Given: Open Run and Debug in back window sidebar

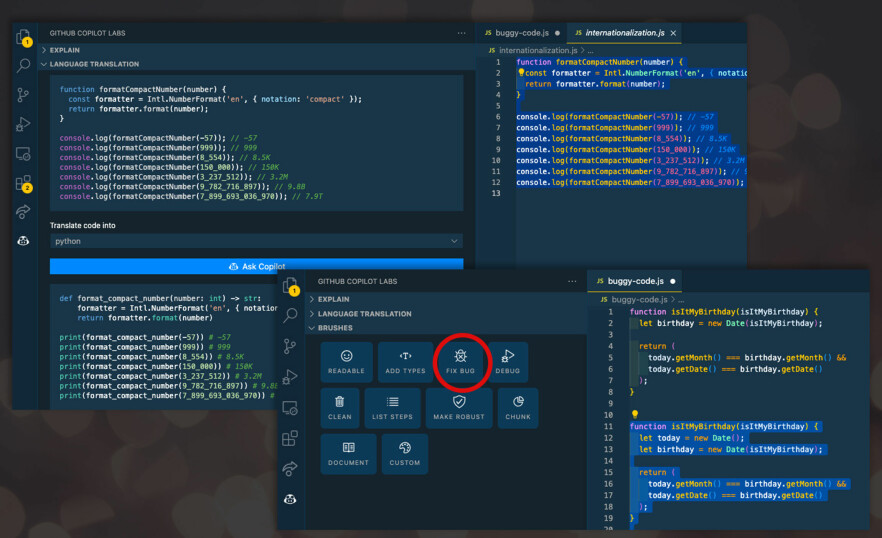Looking at the screenshot, I should pyautogui.click(x=23, y=124).
